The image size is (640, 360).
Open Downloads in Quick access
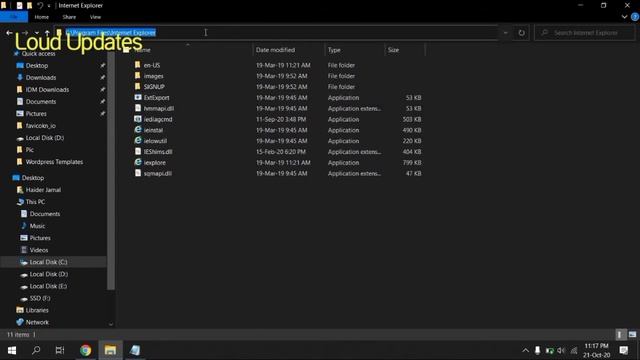coord(41,78)
